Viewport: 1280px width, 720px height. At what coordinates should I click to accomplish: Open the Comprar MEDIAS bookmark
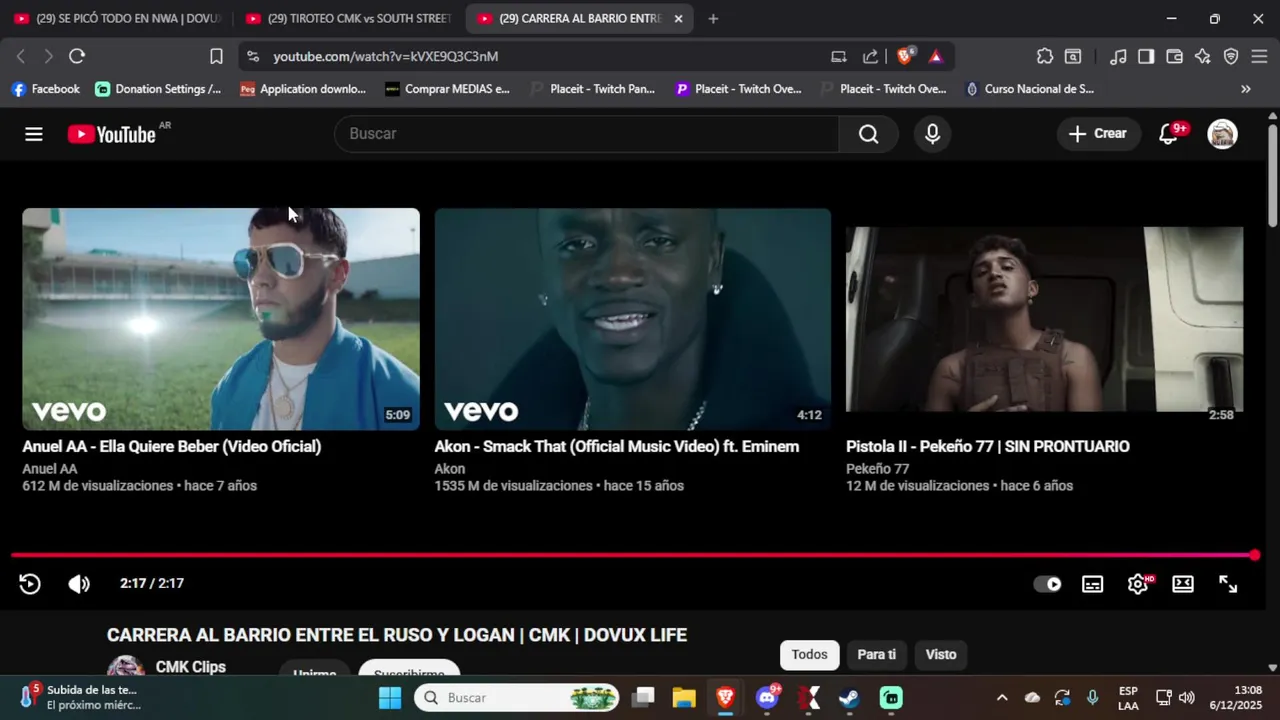448,89
